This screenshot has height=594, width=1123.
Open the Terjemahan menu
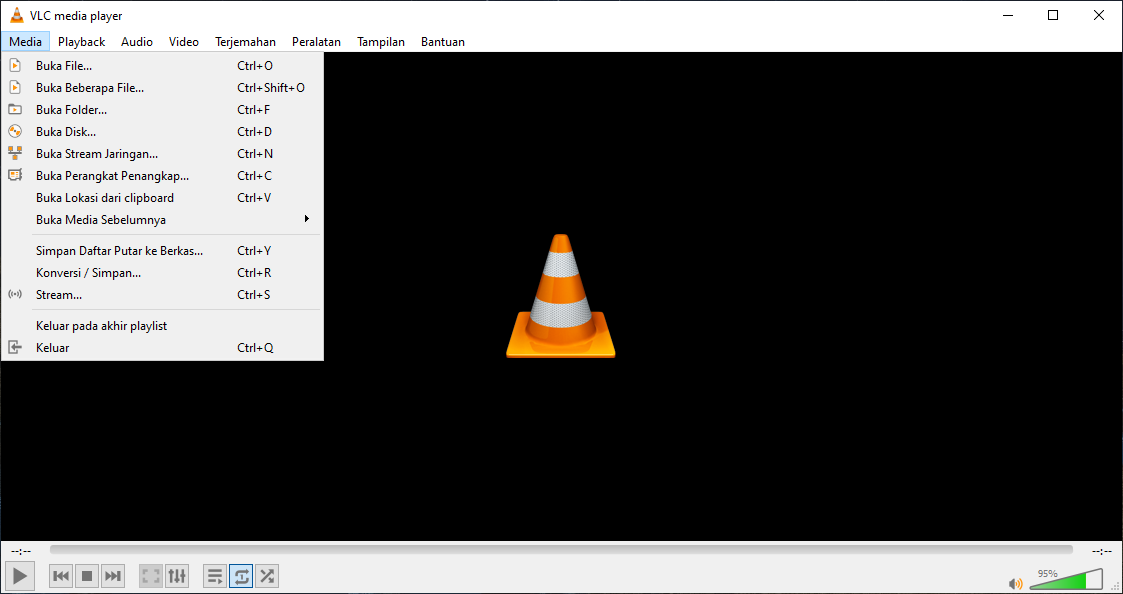pyautogui.click(x=245, y=41)
